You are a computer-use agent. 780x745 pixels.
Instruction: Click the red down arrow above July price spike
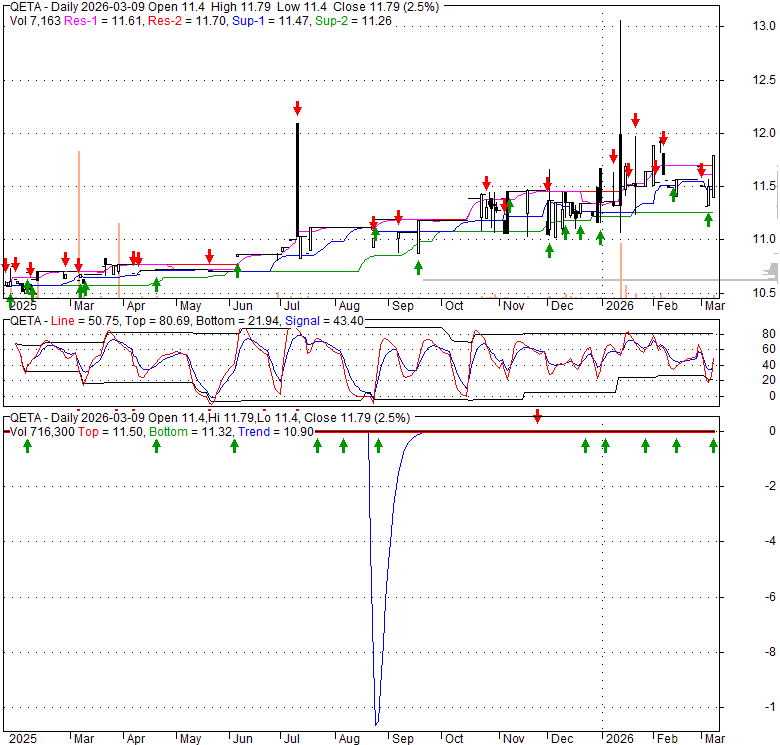click(297, 108)
